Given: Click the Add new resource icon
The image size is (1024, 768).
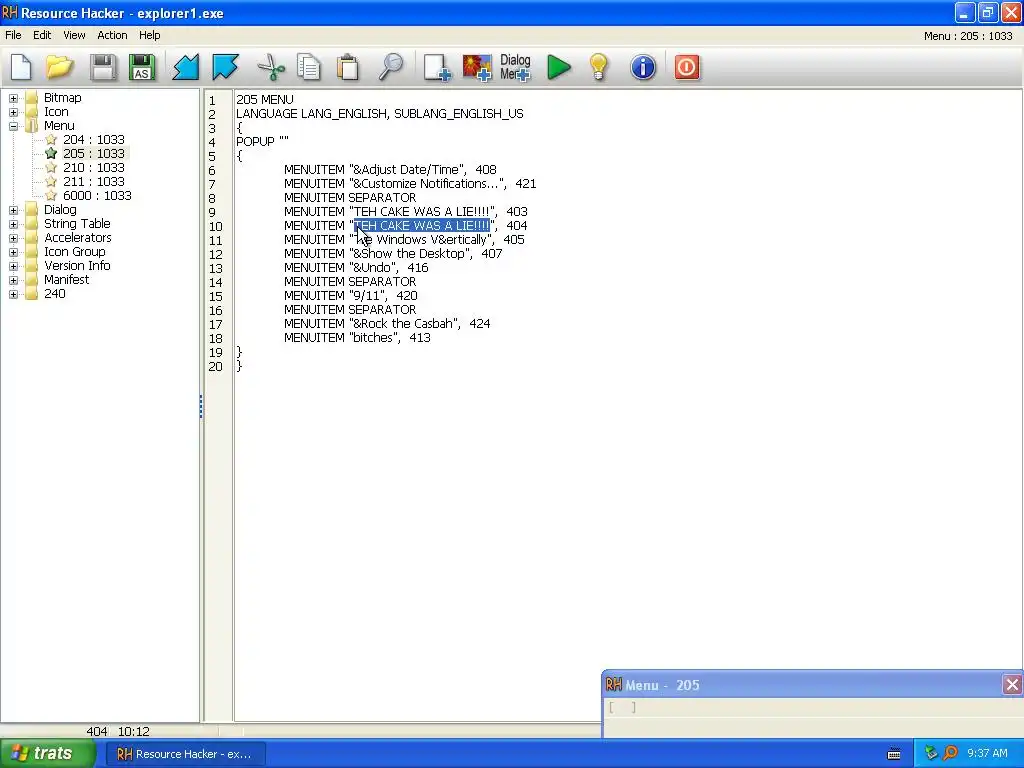Looking at the screenshot, I should pyautogui.click(x=437, y=67).
